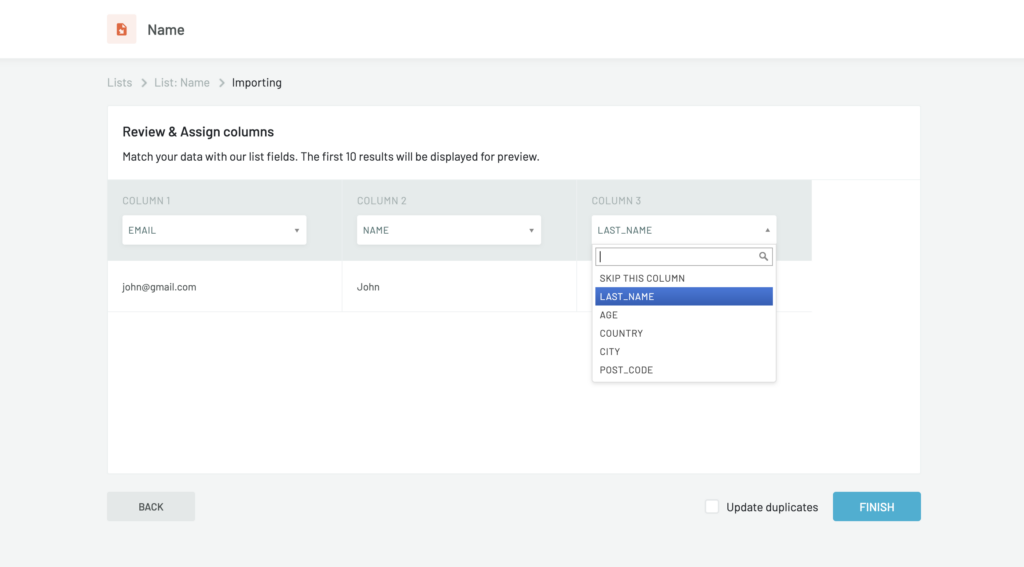Click the BACK button
This screenshot has width=1024, height=567.
(151, 507)
